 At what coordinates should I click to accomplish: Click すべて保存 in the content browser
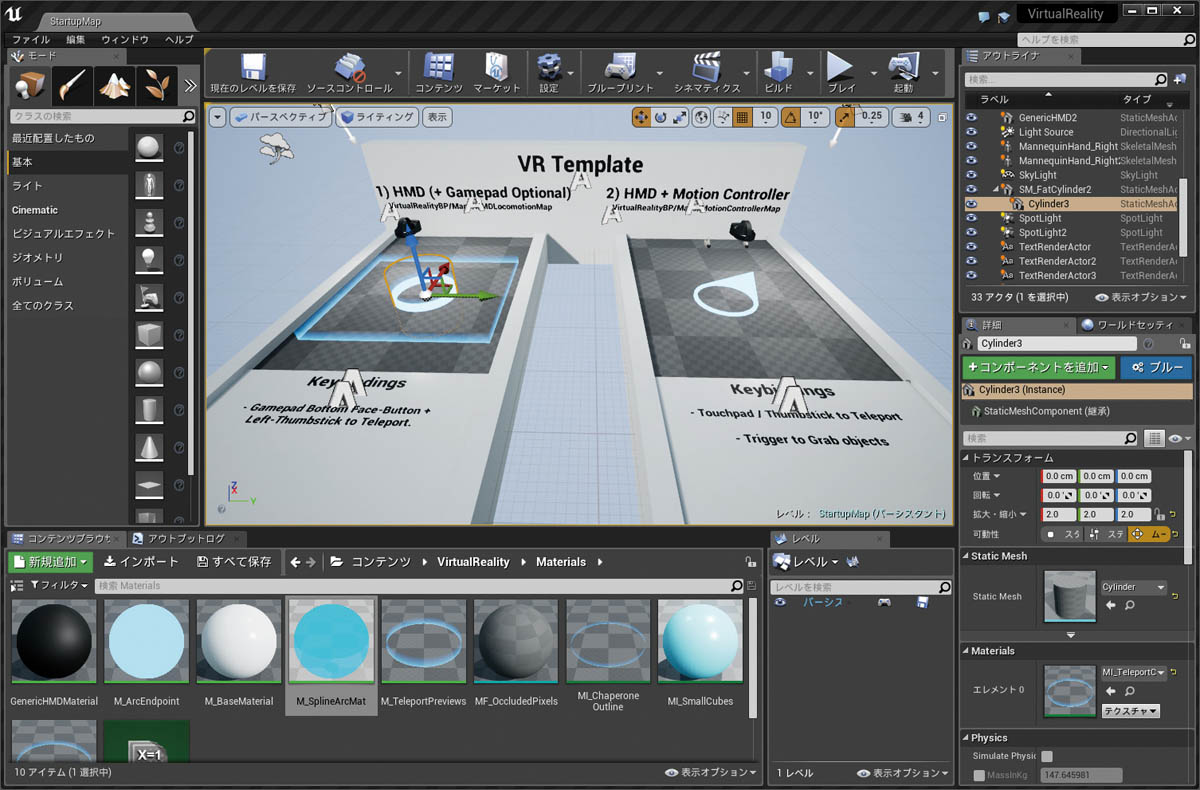click(234, 561)
